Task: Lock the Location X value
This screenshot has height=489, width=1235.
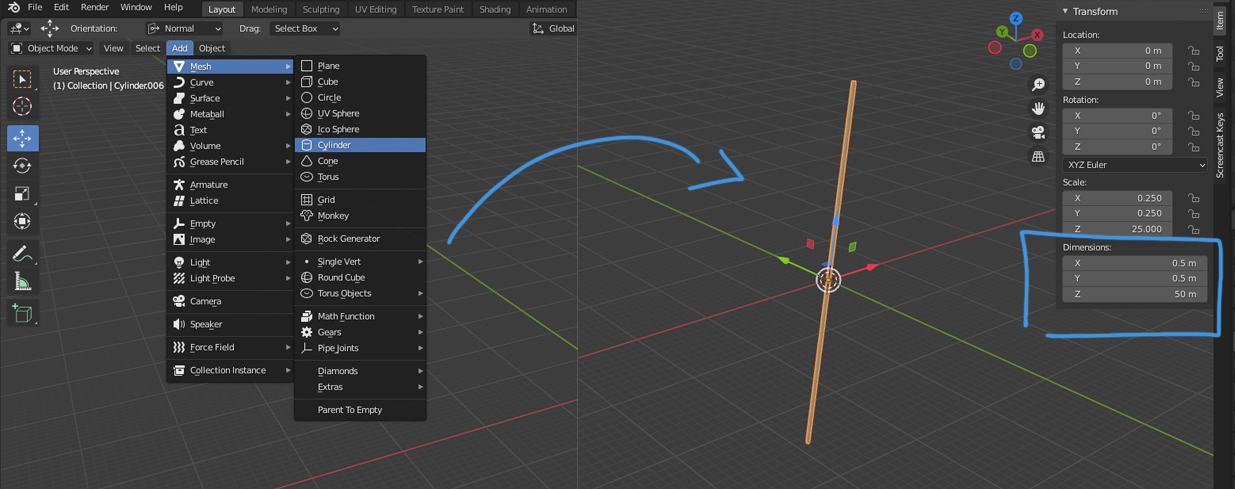Action: (x=1193, y=51)
